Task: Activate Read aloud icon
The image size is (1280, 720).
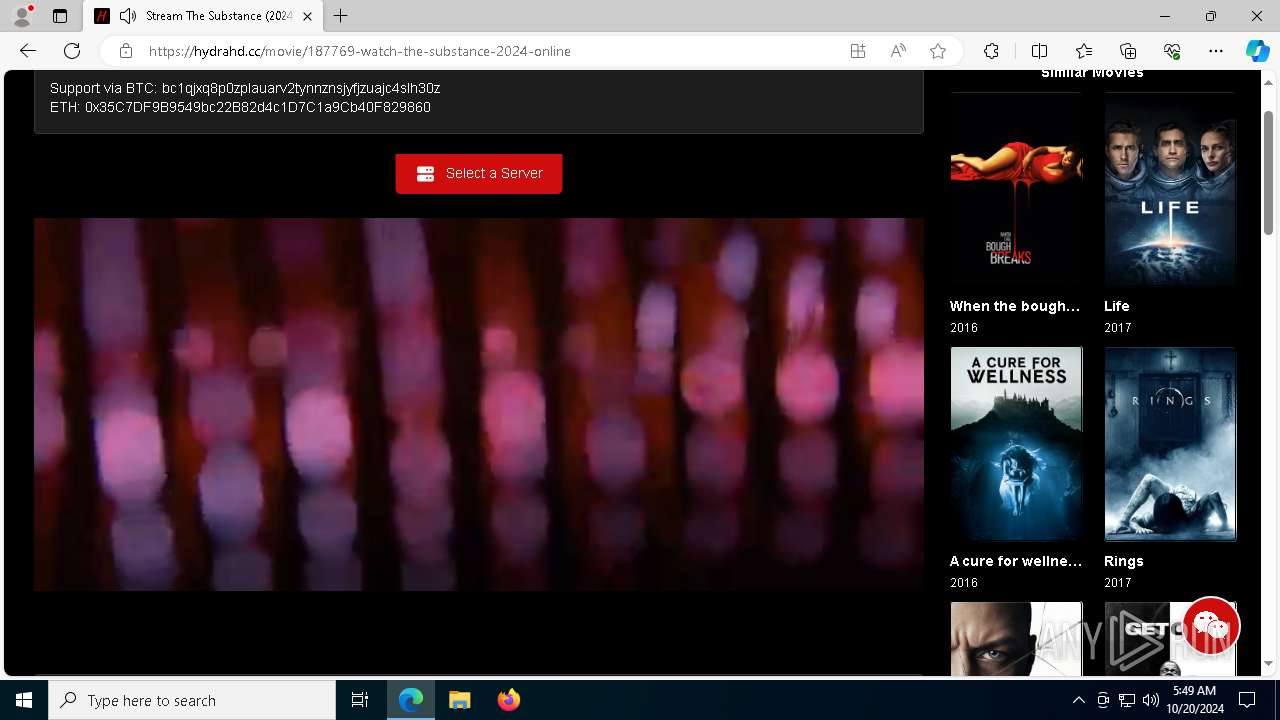Action: [x=898, y=51]
